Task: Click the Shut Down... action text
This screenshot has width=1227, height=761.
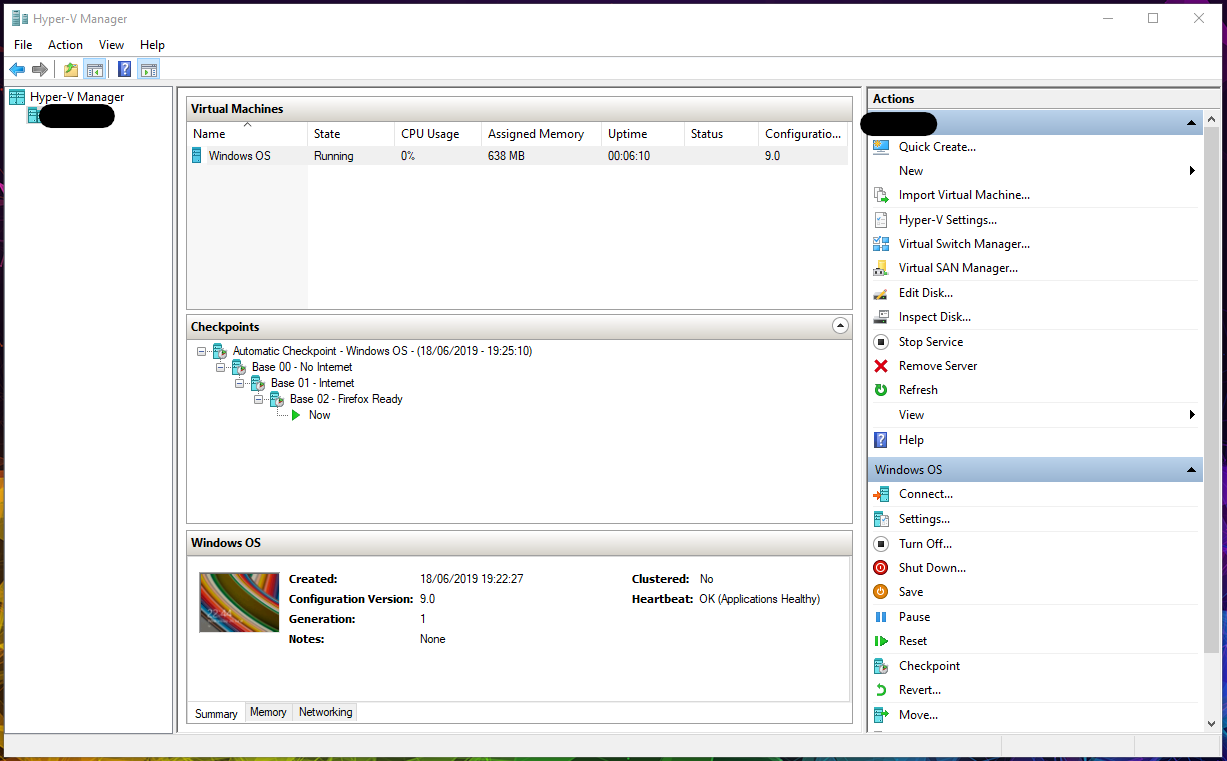Action: (932, 568)
